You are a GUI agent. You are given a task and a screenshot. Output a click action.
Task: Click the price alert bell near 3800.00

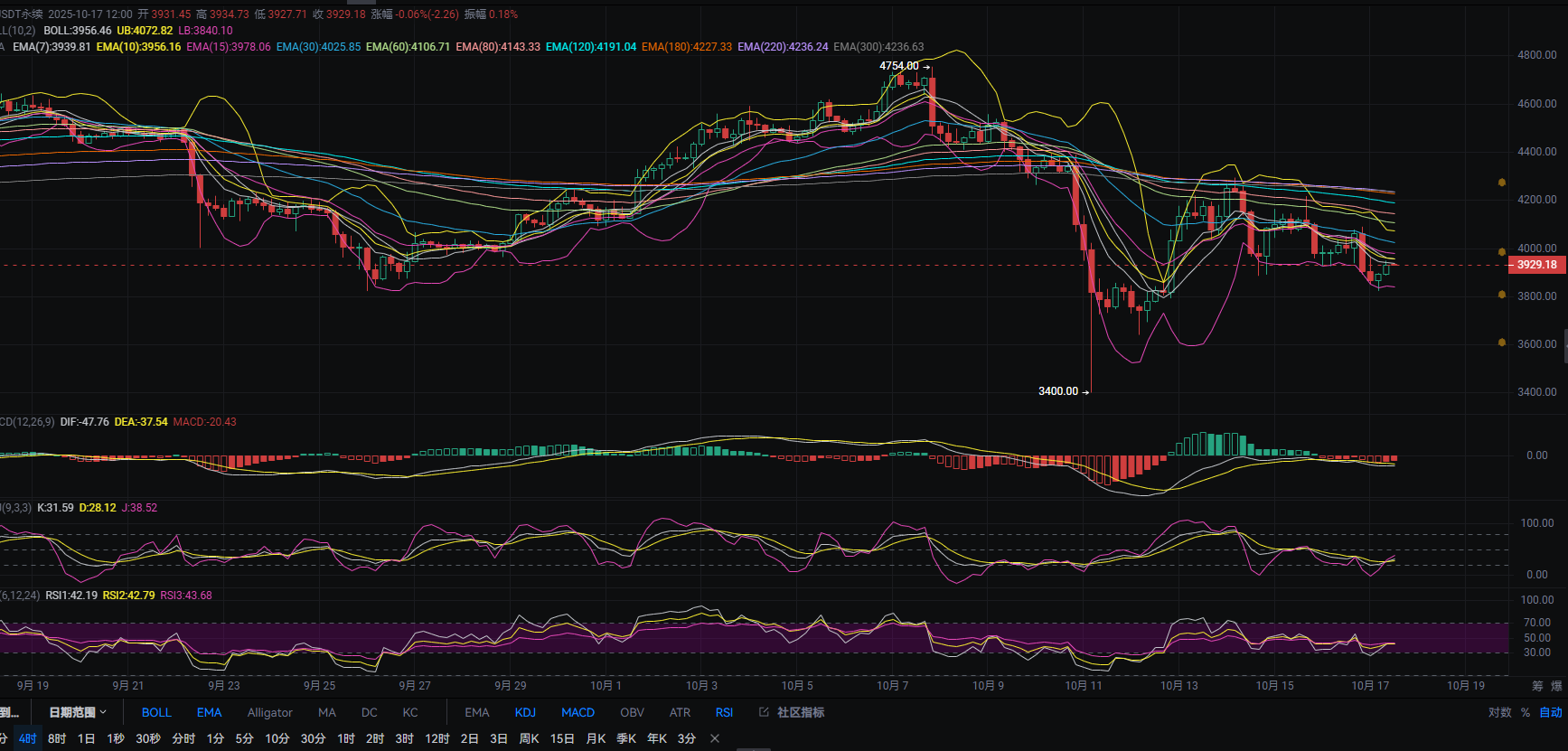click(1502, 295)
